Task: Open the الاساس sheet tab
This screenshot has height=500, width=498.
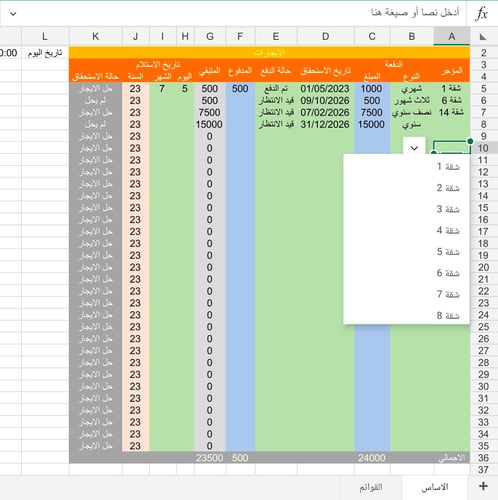Action: pyautogui.click(x=435, y=487)
